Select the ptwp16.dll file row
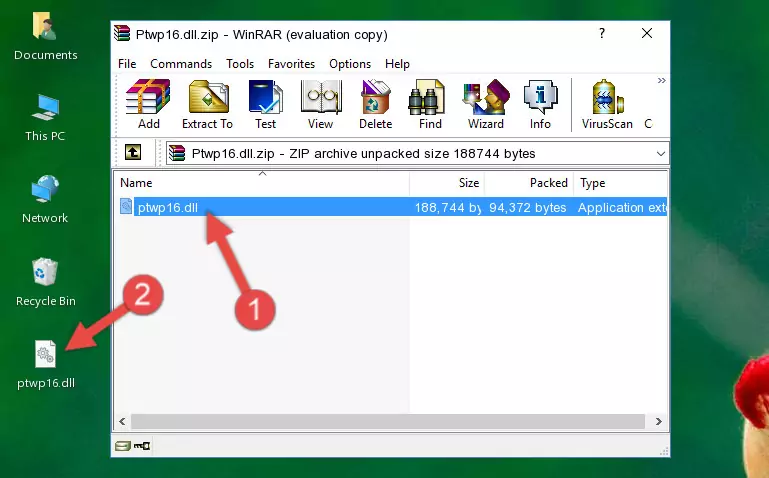This screenshot has width=769, height=478. pos(391,207)
